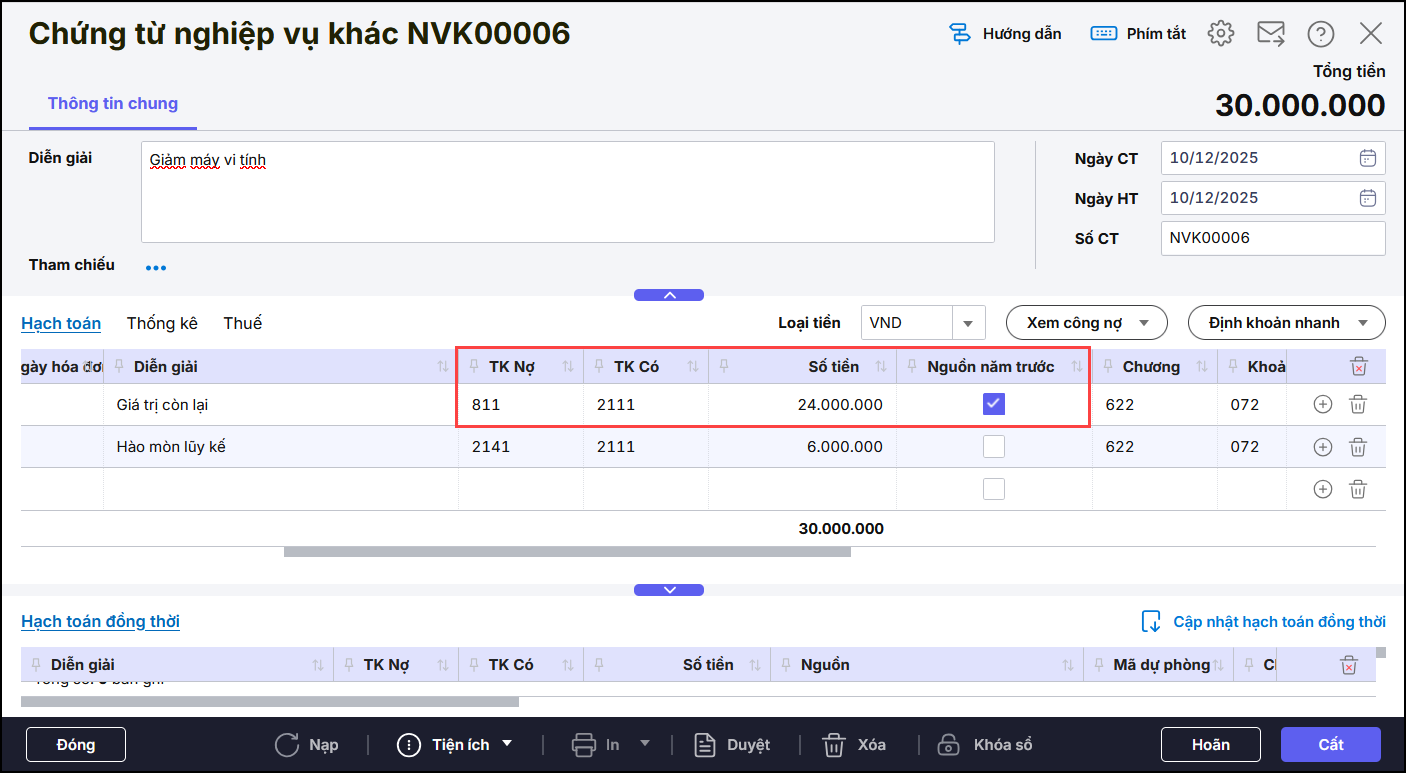This screenshot has height=773, width=1406.
Task: Click the Hạch toán grid horizontal scrollbar
Action: tap(566, 551)
